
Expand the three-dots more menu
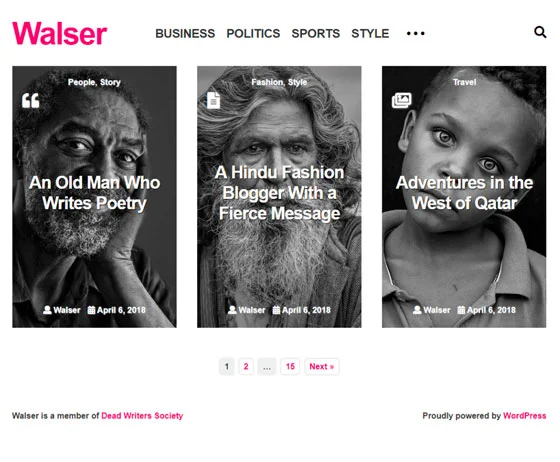(416, 34)
